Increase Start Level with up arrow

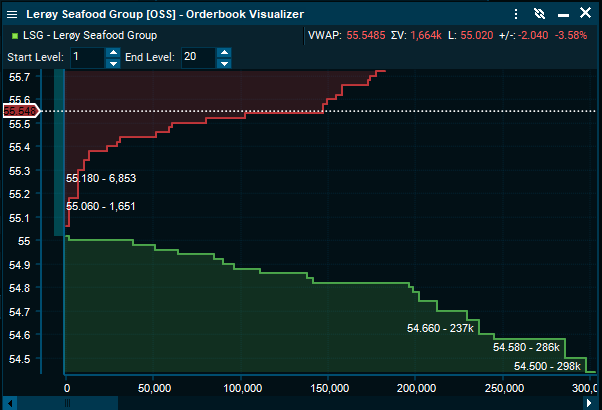(x=113, y=53)
